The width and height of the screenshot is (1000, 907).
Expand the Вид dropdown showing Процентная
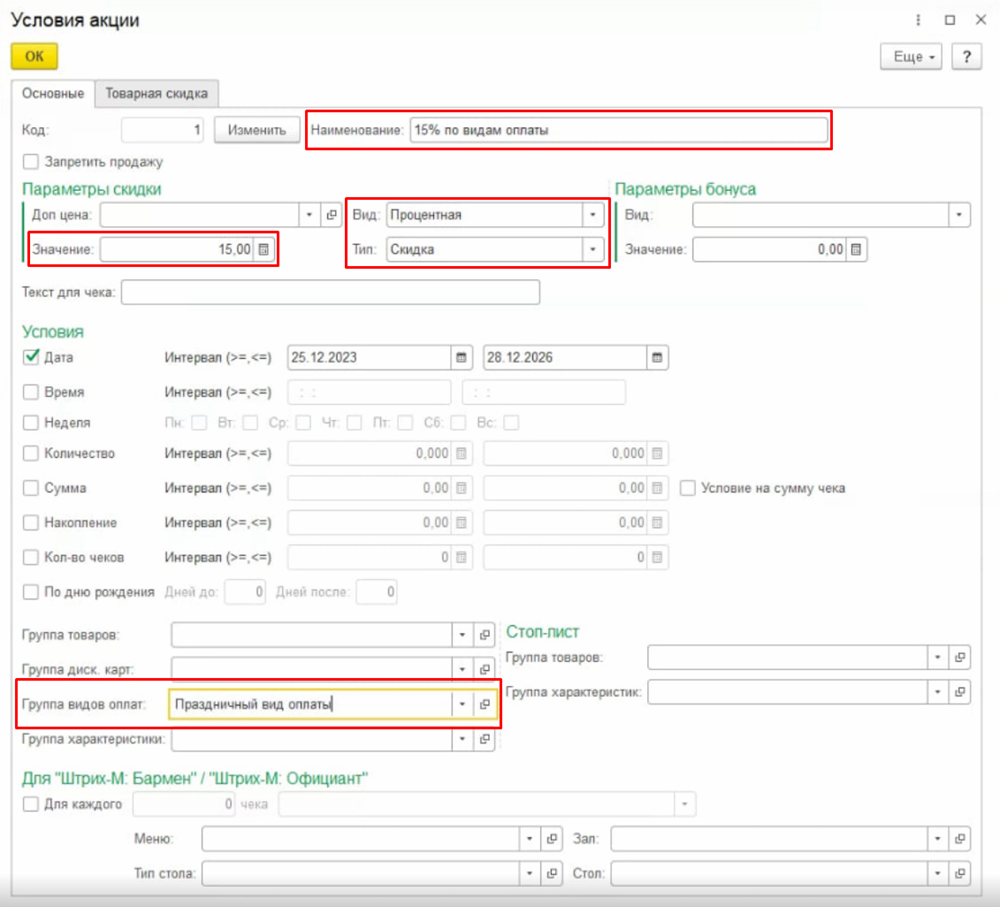pyautogui.click(x=593, y=215)
